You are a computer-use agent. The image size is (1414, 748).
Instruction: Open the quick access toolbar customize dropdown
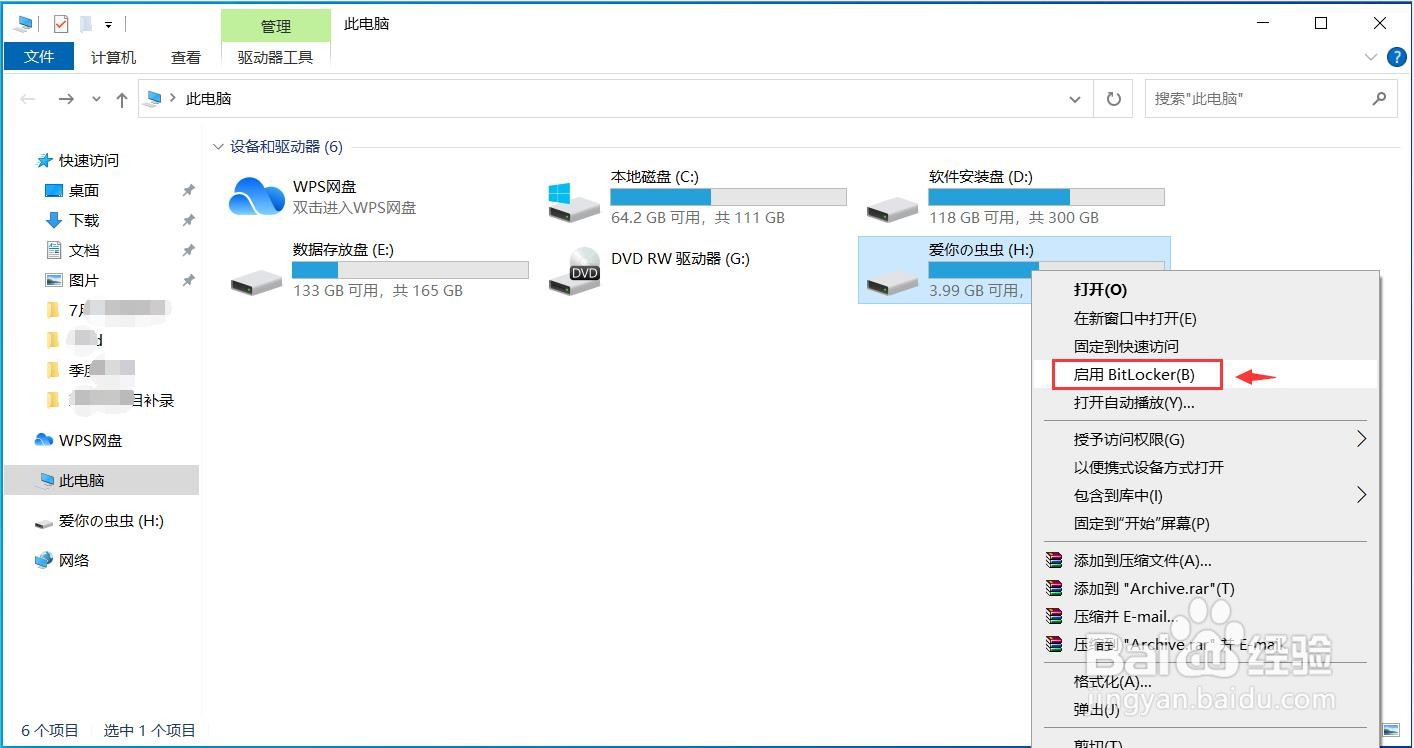coord(108,23)
